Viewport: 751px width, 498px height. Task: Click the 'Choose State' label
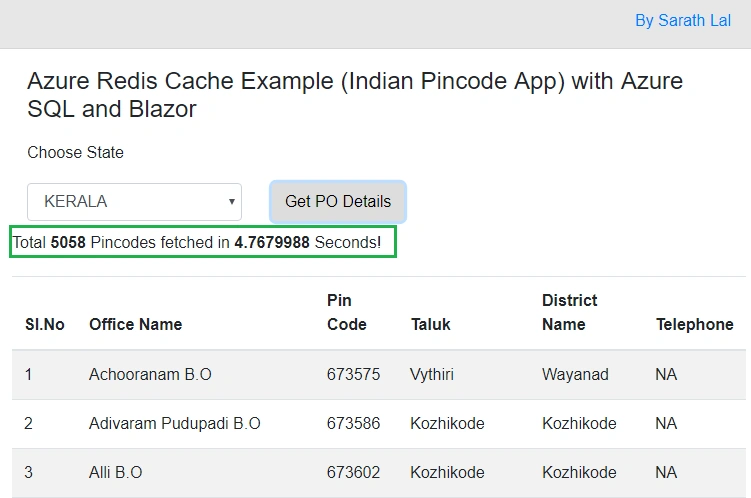[76, 152]
